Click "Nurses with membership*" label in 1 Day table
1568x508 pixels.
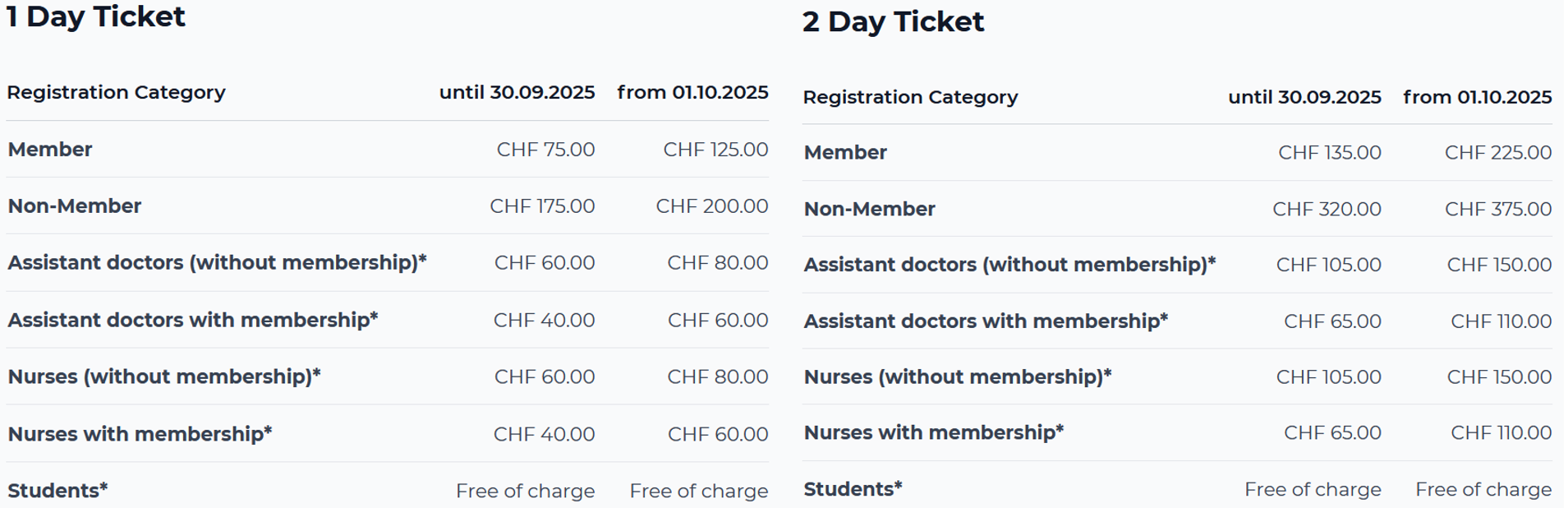click(x=140, y=434)
